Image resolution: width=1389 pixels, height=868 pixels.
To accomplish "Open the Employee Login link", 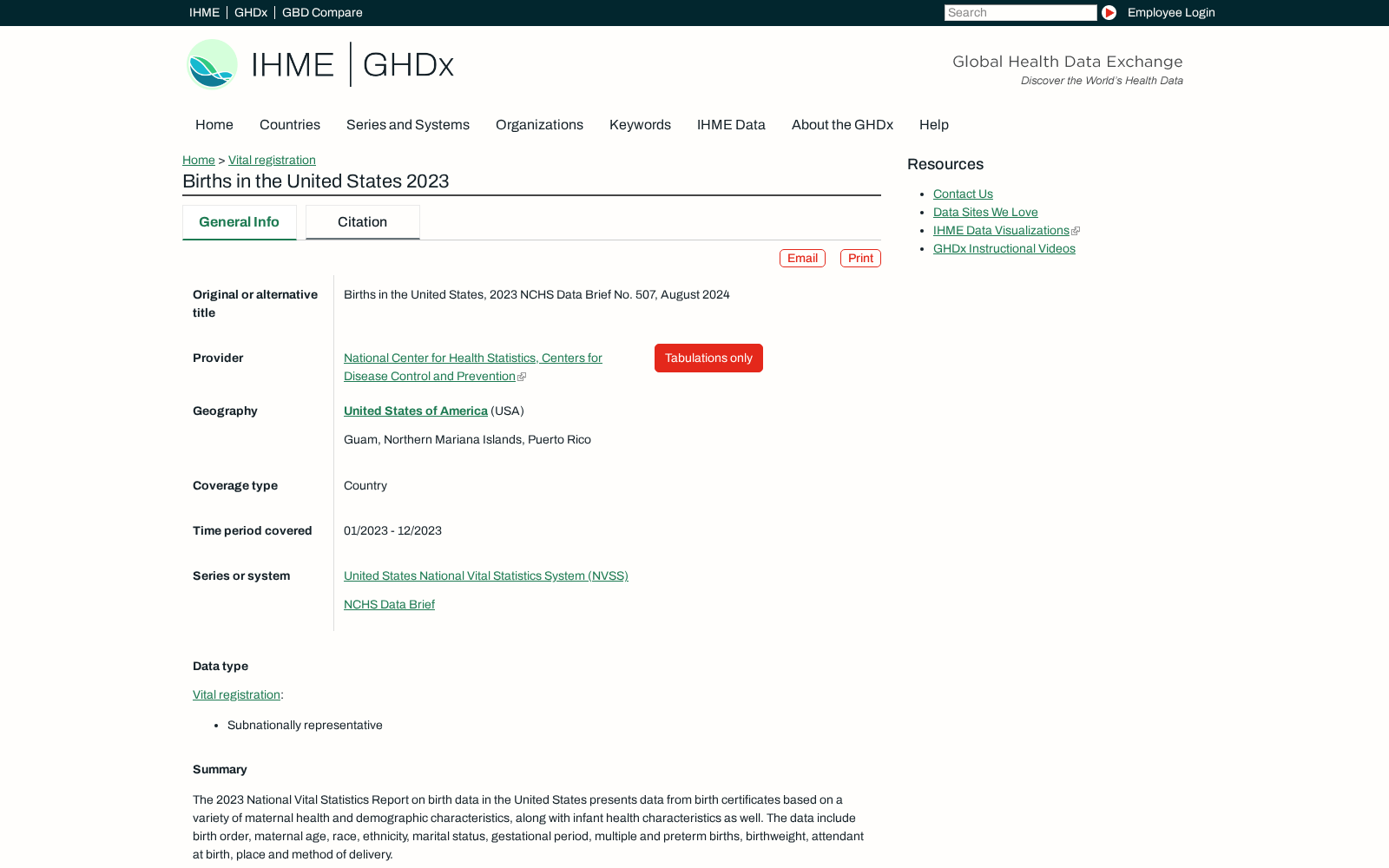I will [1171, 12].
